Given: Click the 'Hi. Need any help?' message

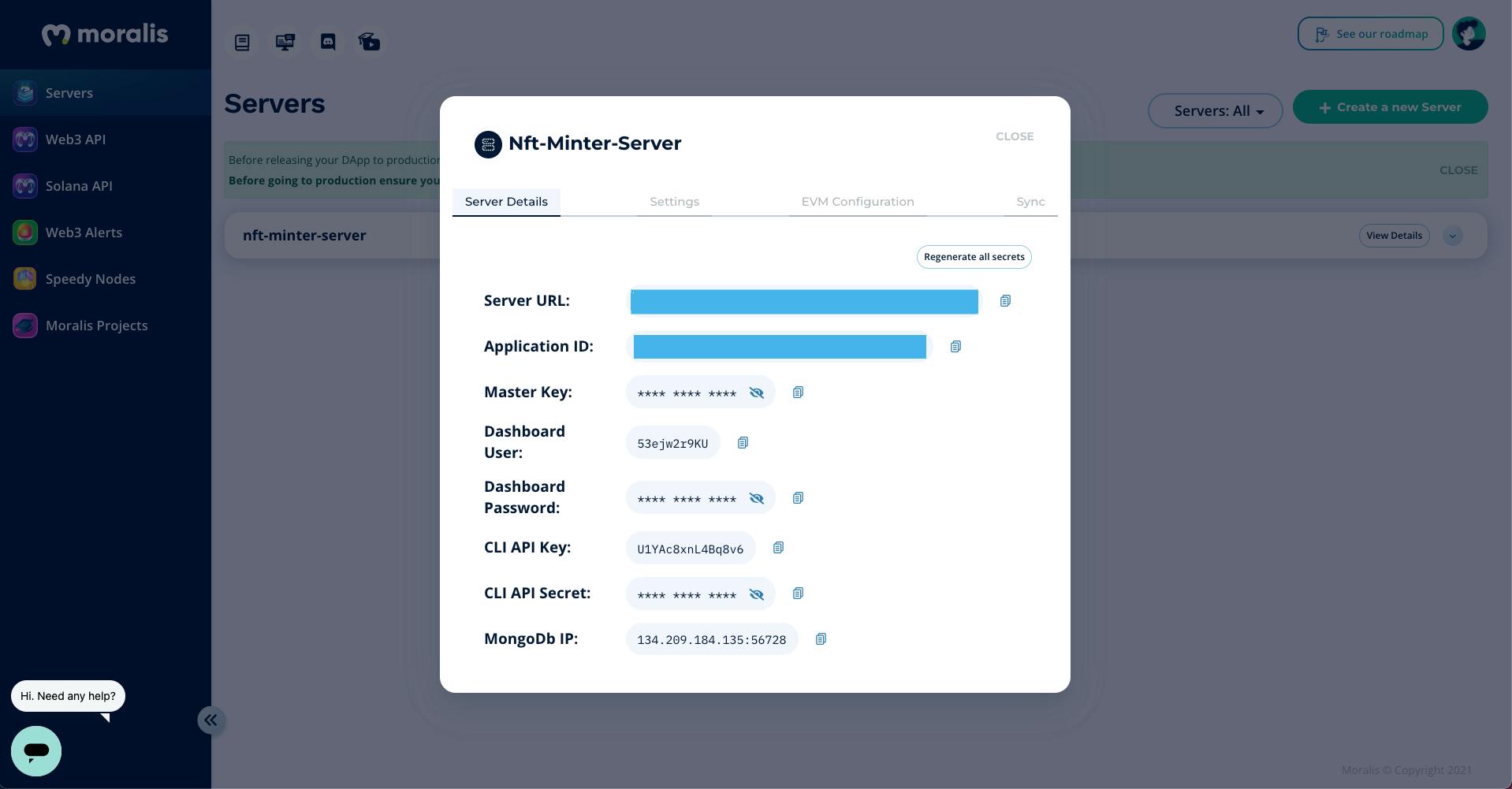Looking at the screenshot, I should (68, 696).
